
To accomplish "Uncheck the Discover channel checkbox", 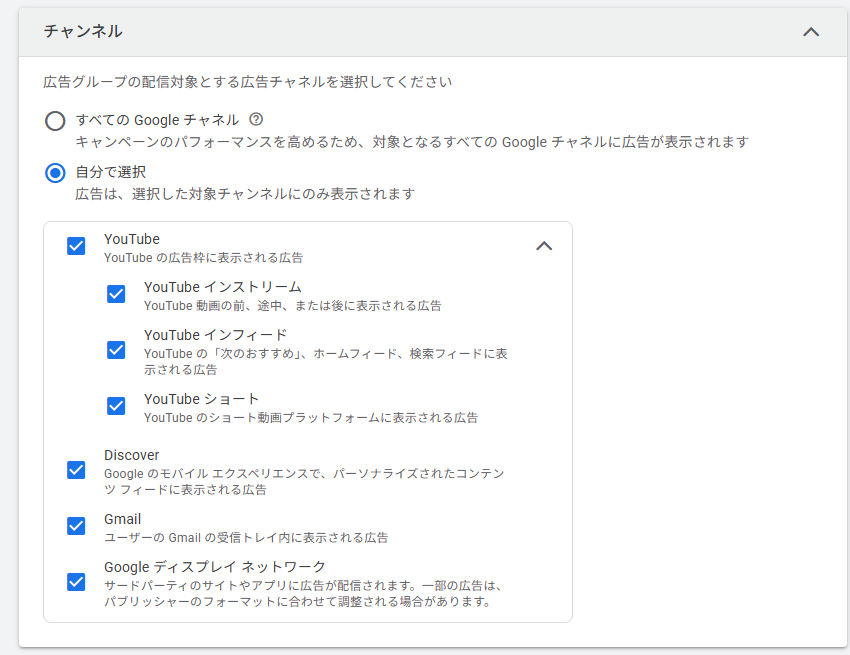I will point(76,470).
